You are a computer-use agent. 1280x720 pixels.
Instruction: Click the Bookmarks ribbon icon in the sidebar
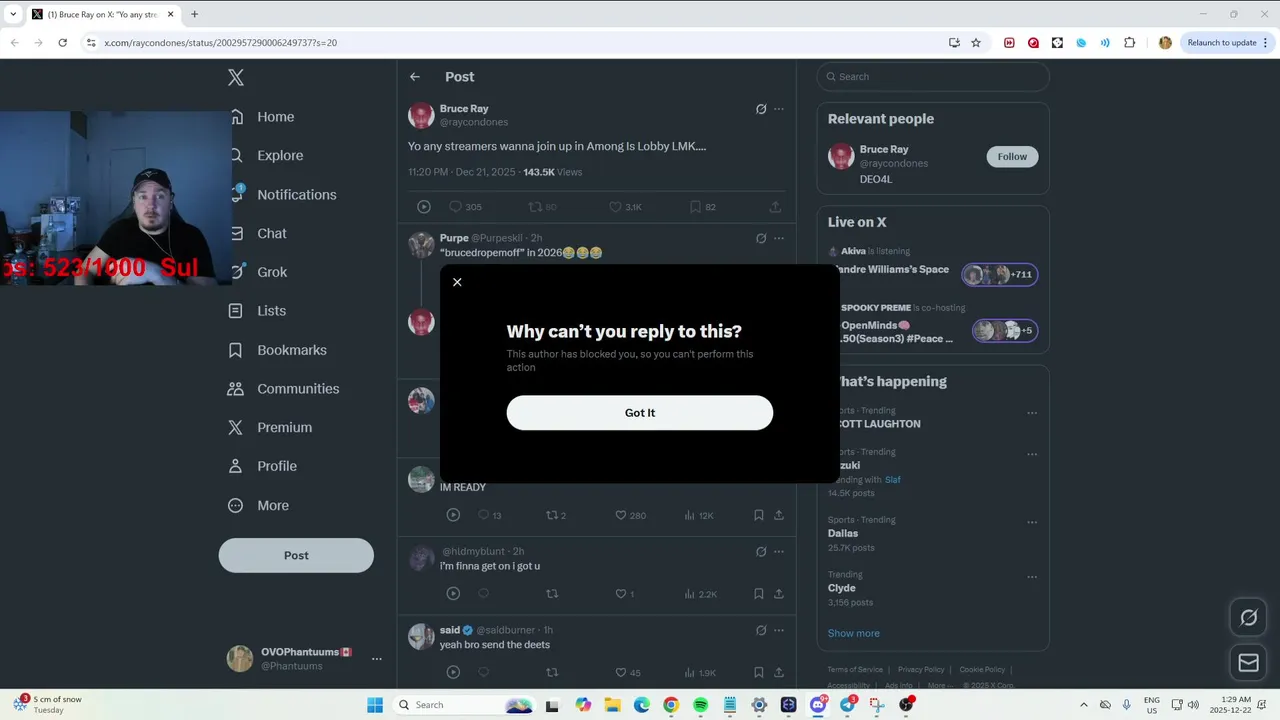(x=236, y=350)
